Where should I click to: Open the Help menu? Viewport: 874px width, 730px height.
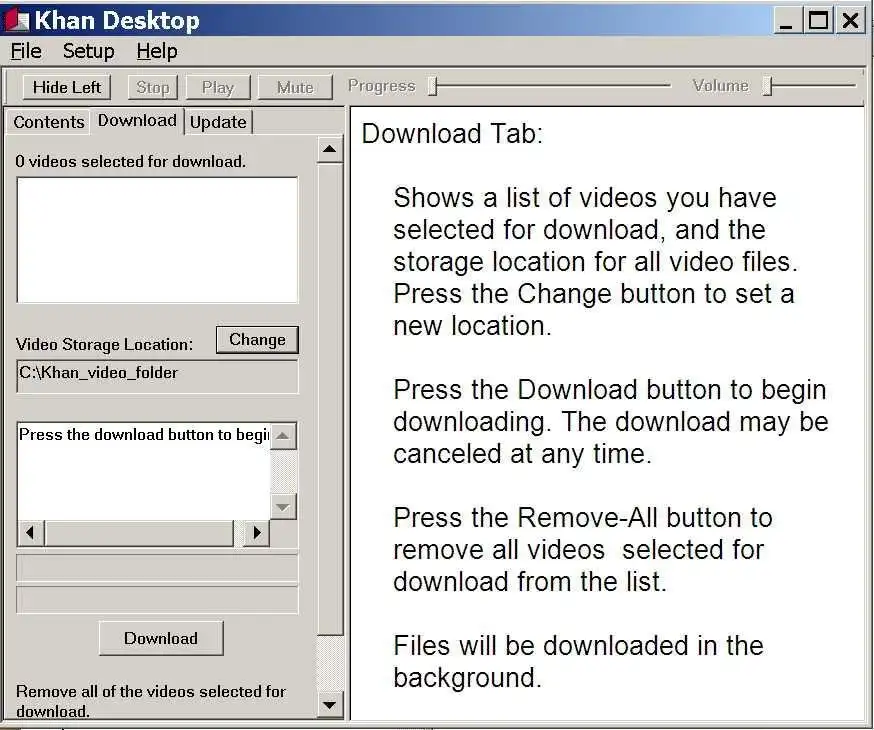point(157,51)
